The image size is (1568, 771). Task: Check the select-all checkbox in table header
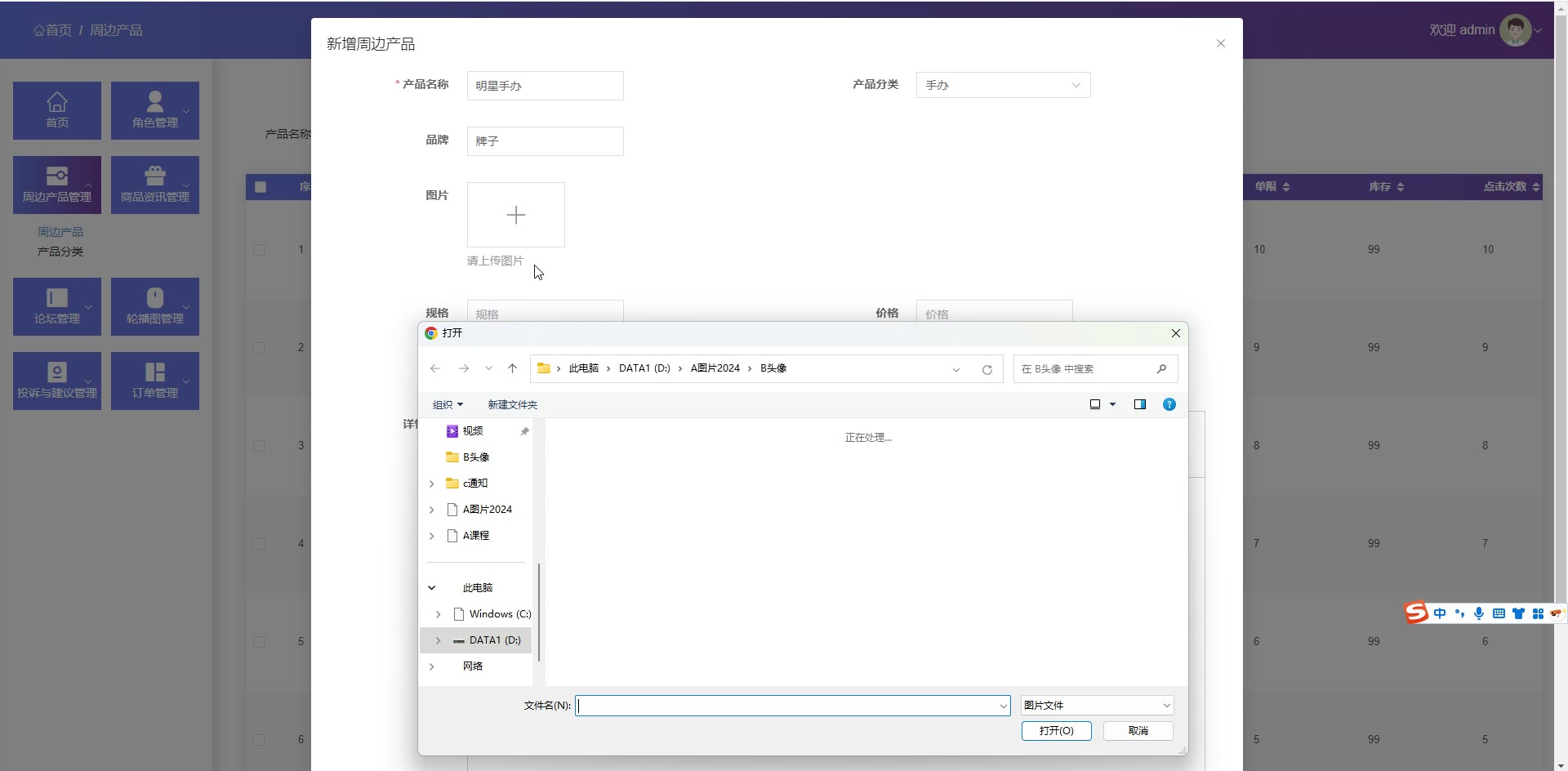click(x=261, y=187)
